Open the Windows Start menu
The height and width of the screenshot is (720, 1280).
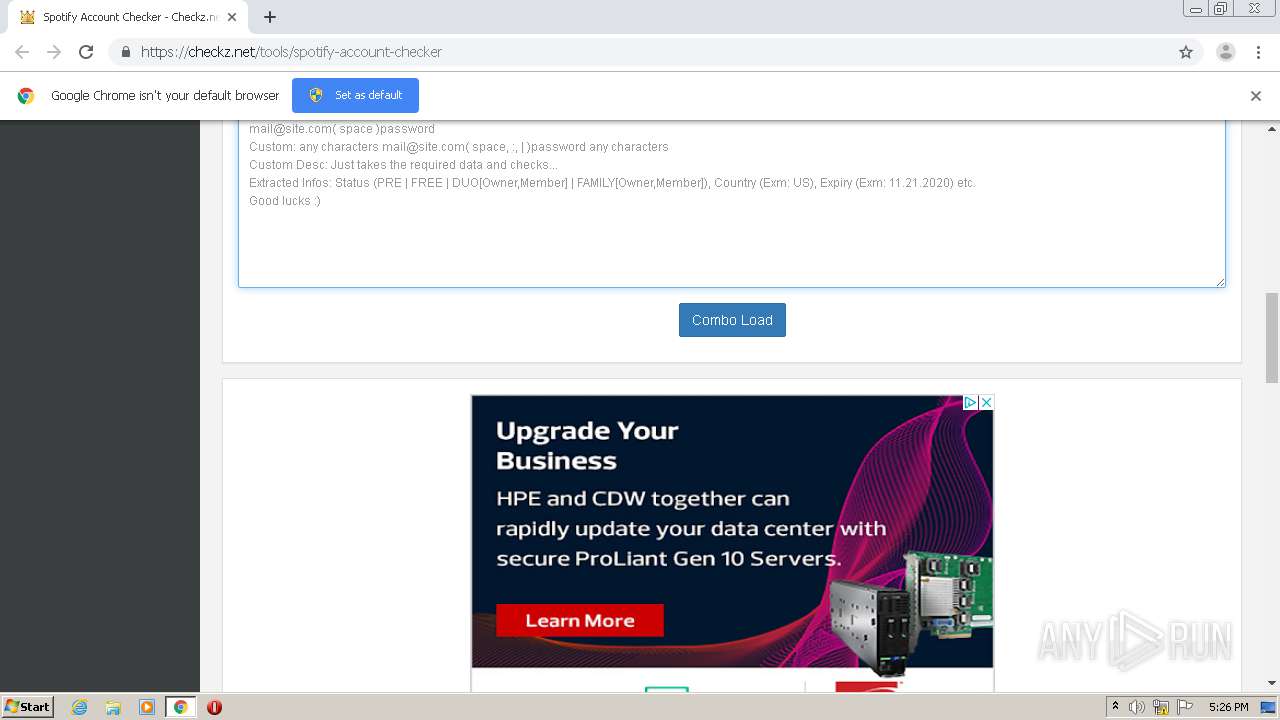(28, 707)
